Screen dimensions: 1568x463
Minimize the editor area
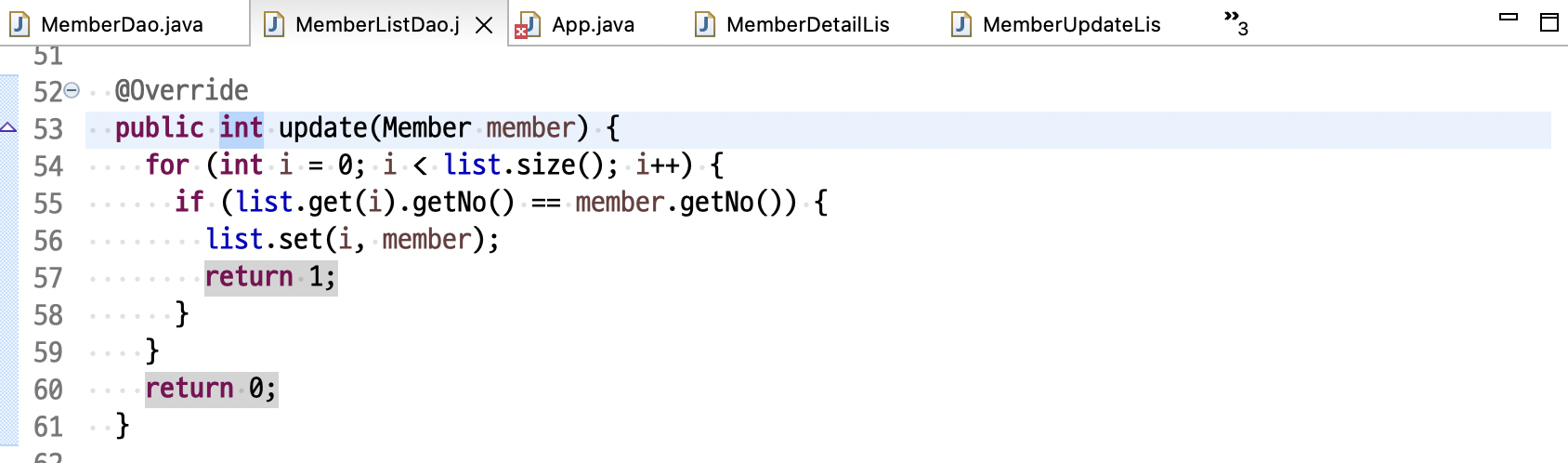point(1509,18)
